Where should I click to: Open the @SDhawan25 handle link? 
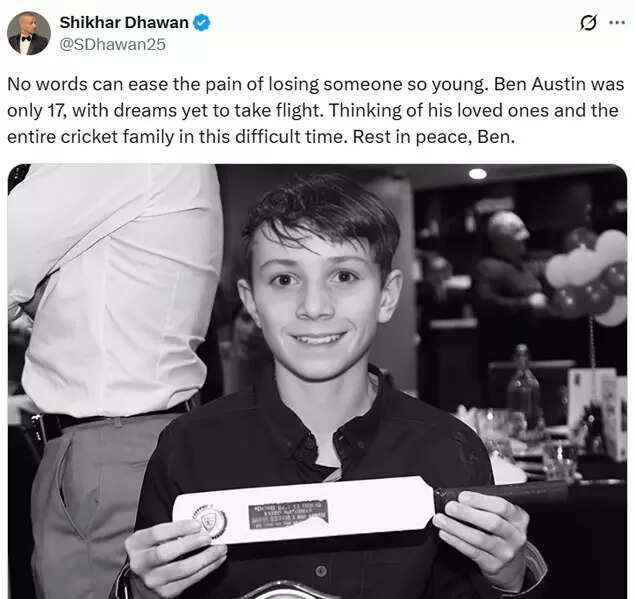113,44
